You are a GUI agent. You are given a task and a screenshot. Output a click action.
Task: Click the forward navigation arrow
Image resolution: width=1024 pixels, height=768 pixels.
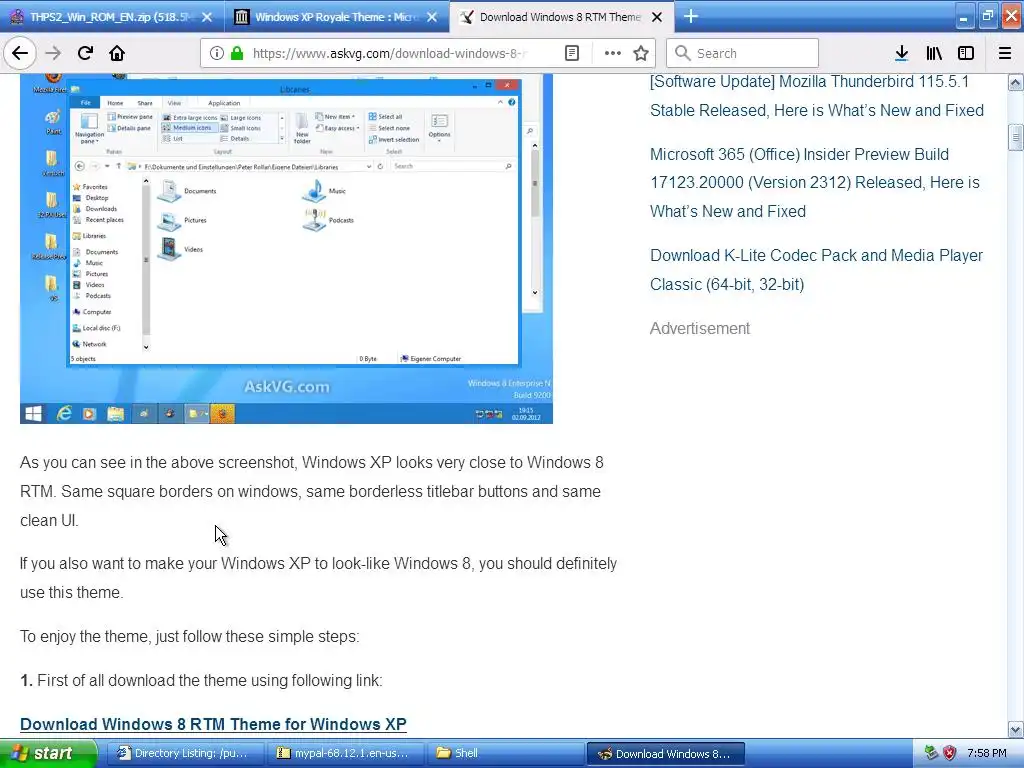[x=53, y=53]
